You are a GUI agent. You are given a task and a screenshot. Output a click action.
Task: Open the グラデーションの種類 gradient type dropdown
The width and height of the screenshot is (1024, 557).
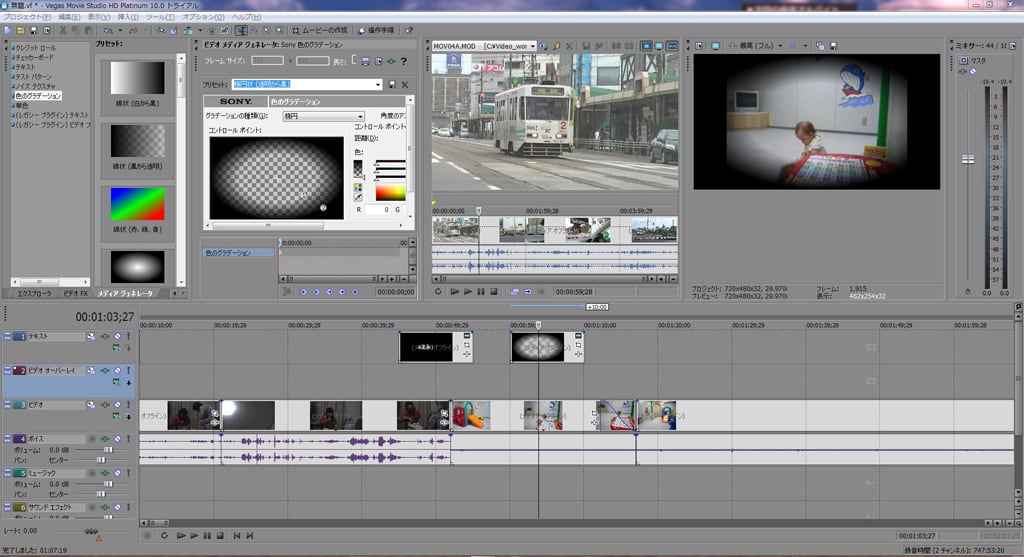click(359, 117)
